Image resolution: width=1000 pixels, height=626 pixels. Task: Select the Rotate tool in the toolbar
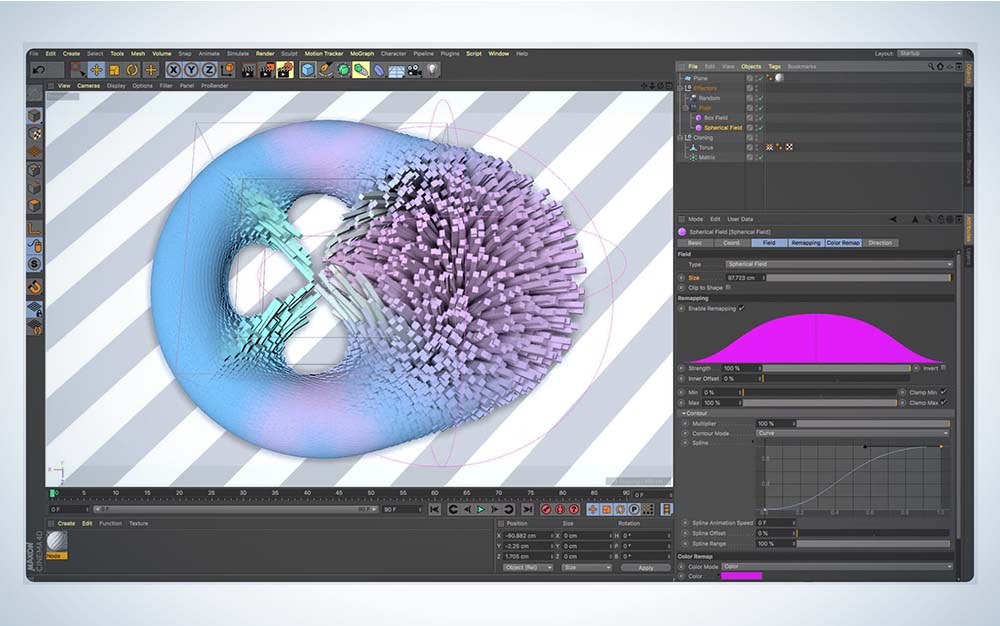131,70
